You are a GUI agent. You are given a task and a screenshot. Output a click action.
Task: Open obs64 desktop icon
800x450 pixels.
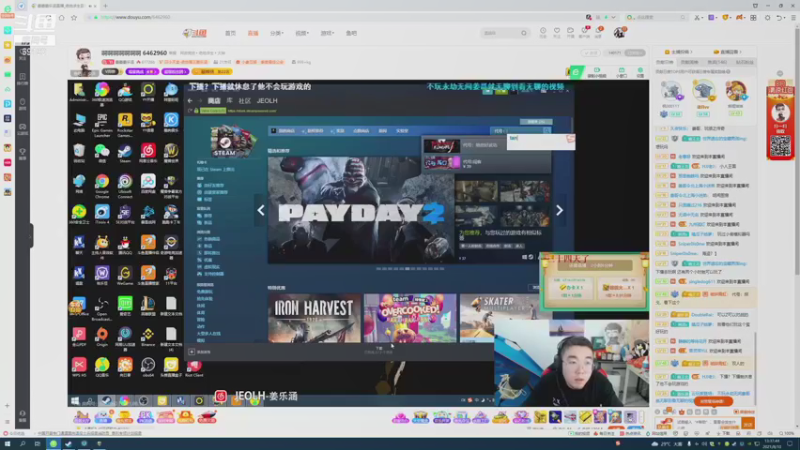pos(148,367)
